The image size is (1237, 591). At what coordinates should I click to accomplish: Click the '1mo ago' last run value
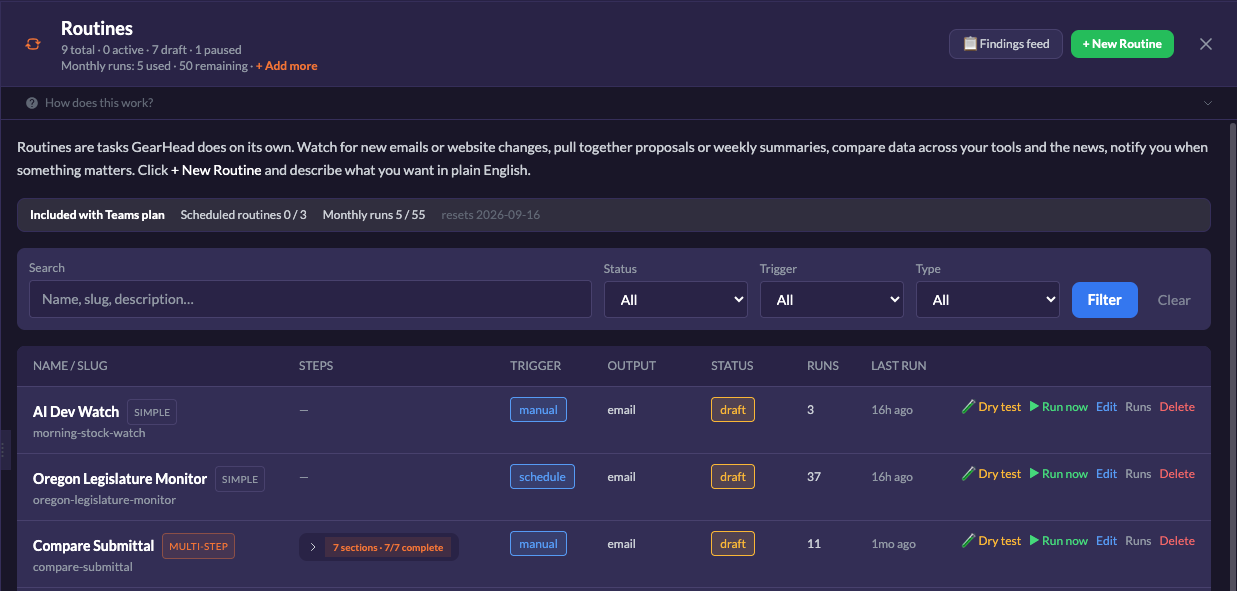click(893, 544)
